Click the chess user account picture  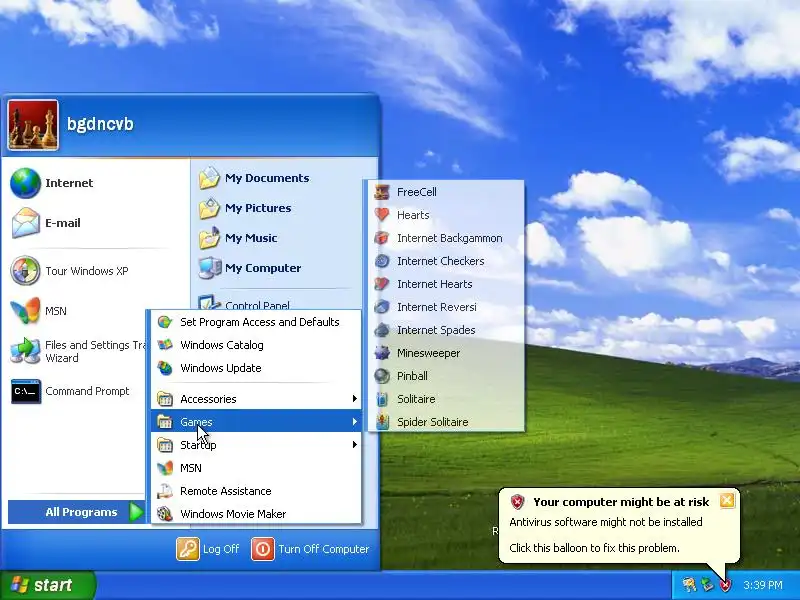tap(33, 125)
